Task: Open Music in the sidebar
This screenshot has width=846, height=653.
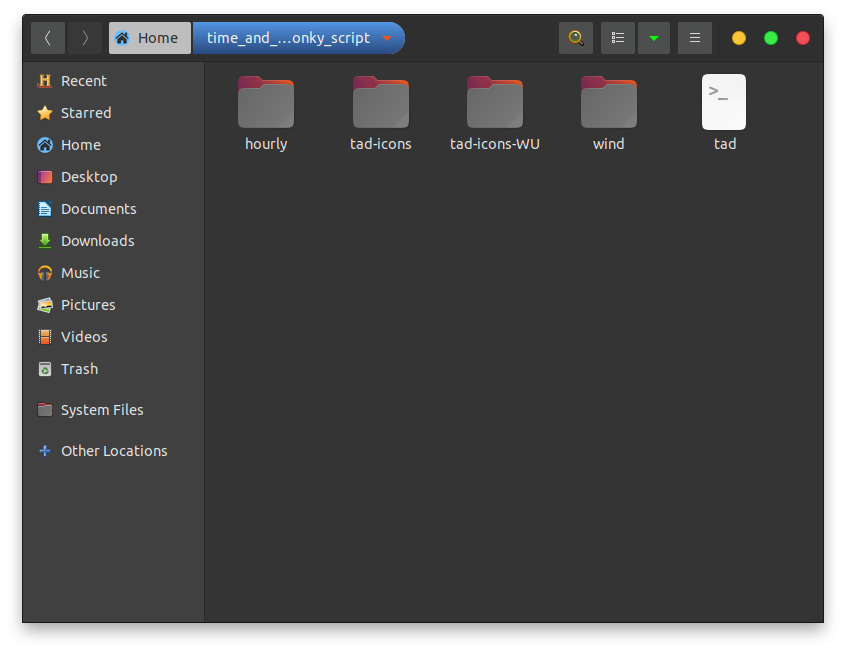Action: tap(113, 273)
